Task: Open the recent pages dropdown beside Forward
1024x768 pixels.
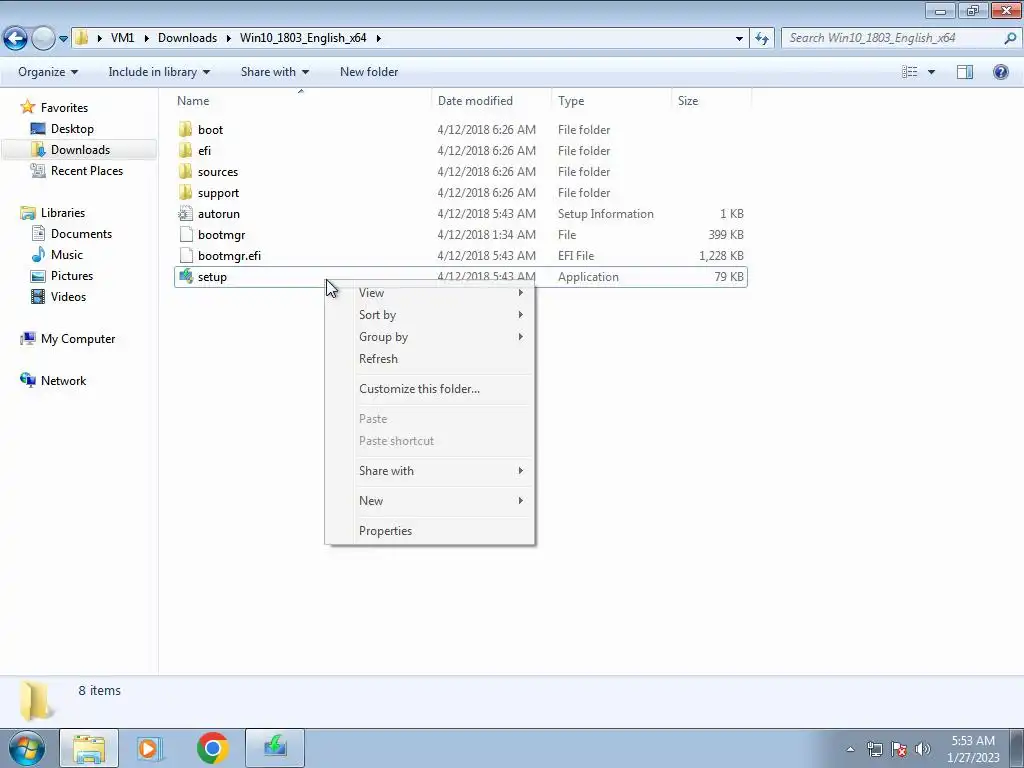Action: tap(63, 39)
